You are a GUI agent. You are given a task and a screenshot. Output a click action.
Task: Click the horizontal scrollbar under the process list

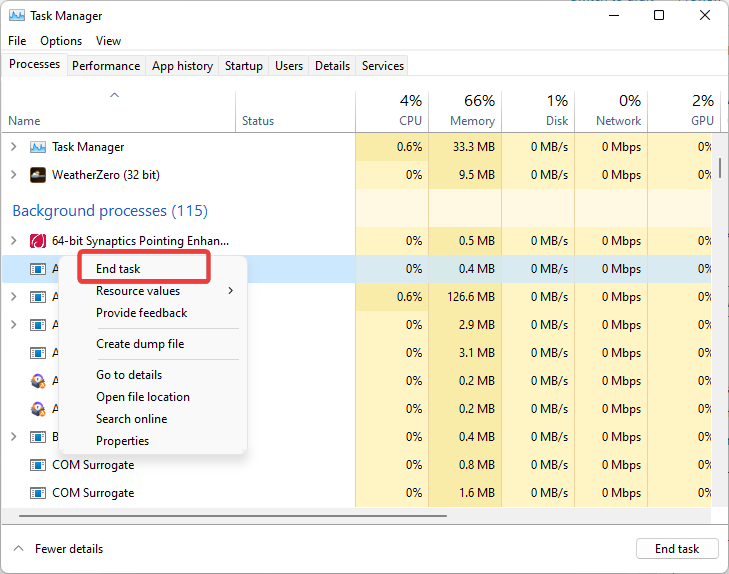pyautogui.click(x=232, y=515)
